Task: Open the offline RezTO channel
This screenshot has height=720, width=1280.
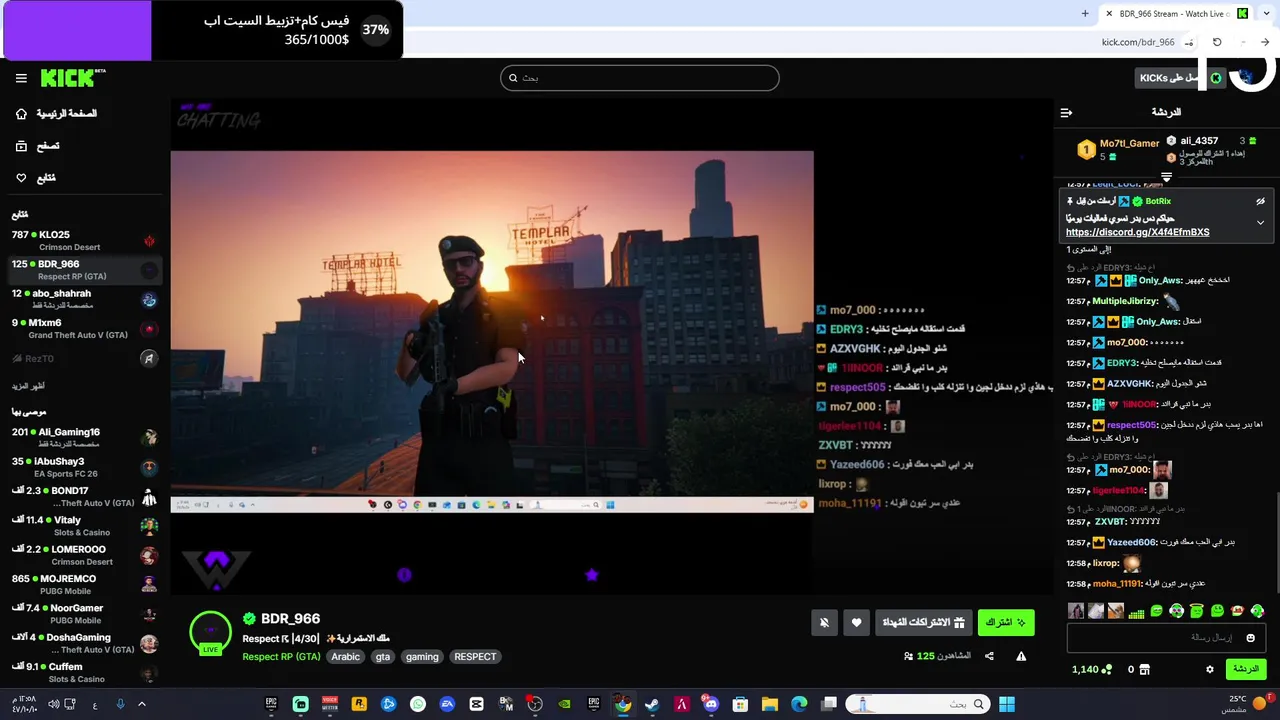Action: coord(84,358)
